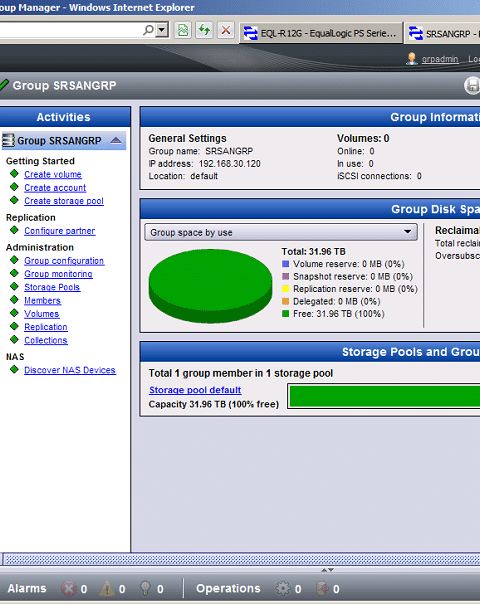This screenshot has height=604, width=480.
Task: Toggle the alarms panel expand arrows
Action: click(x=327, y=570)
